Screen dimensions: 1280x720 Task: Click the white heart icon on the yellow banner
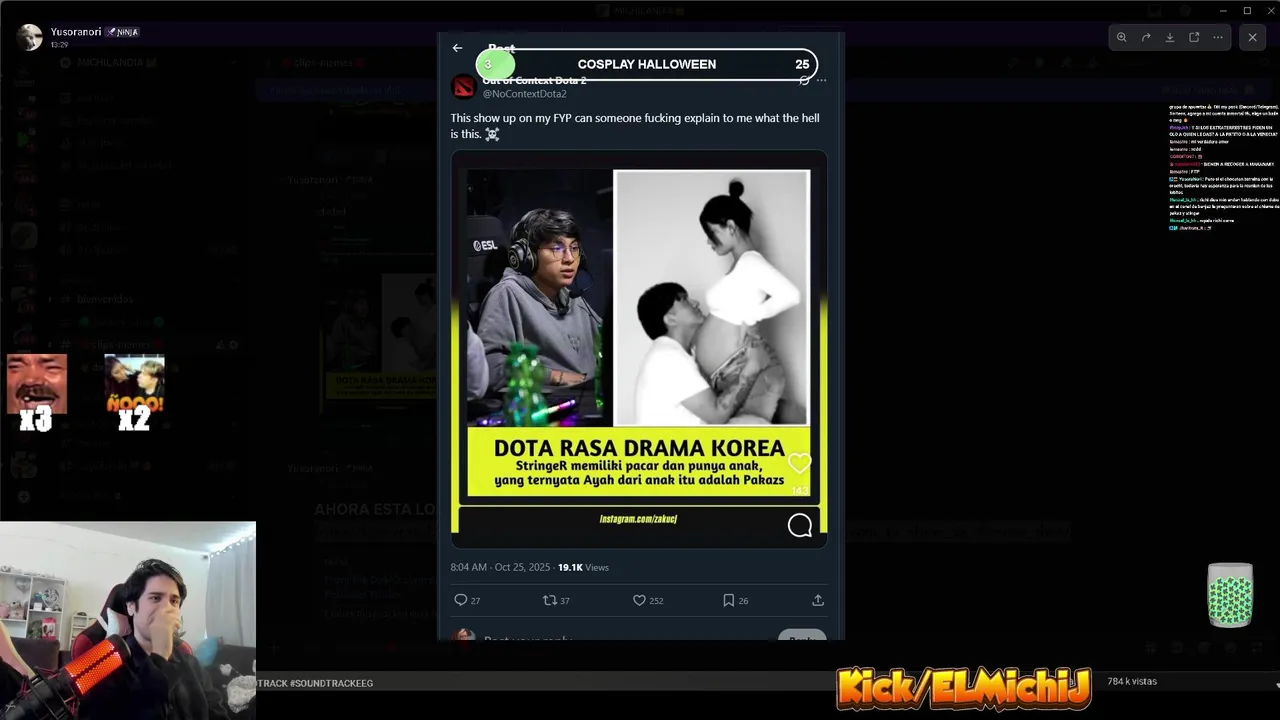(798, 463)
